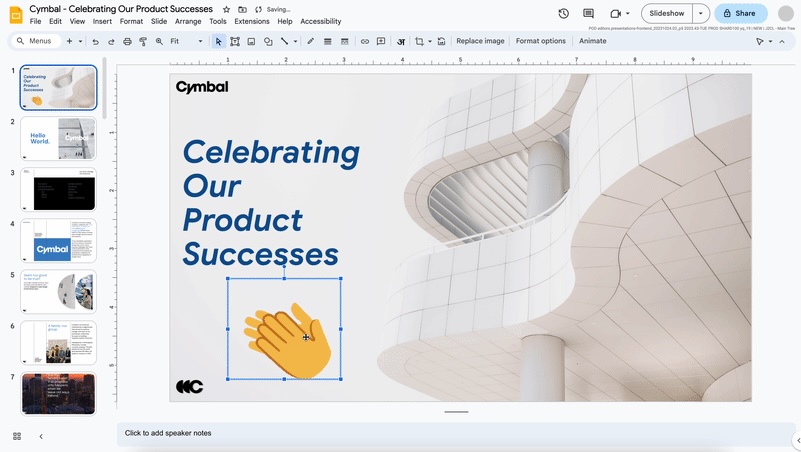Star this presentation
This screenshot has width=801, height=452.
tap(226, 9)
